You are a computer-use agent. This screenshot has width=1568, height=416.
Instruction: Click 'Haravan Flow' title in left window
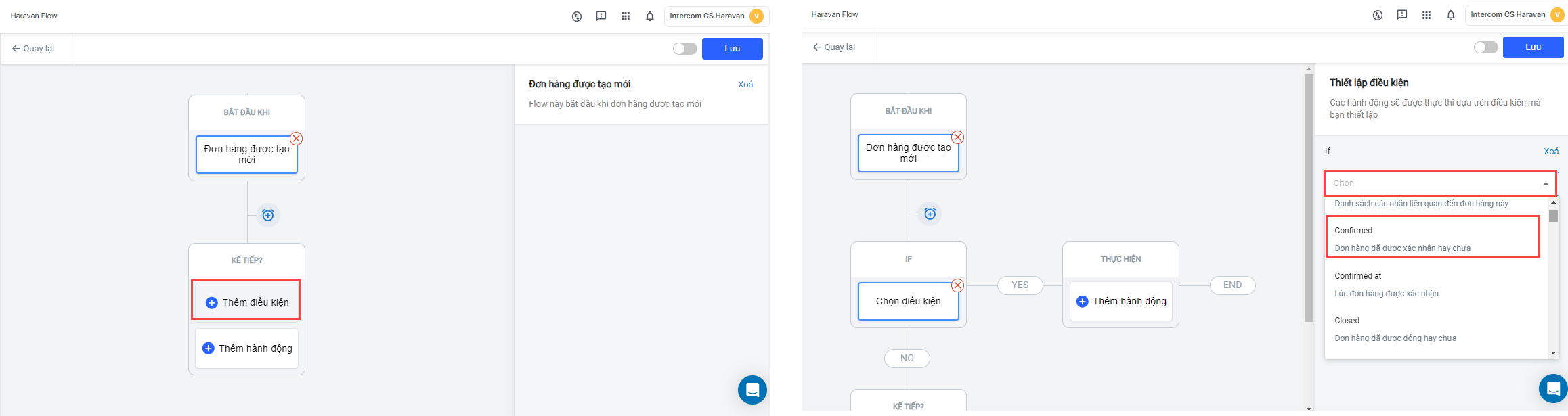tap(34, 16)
